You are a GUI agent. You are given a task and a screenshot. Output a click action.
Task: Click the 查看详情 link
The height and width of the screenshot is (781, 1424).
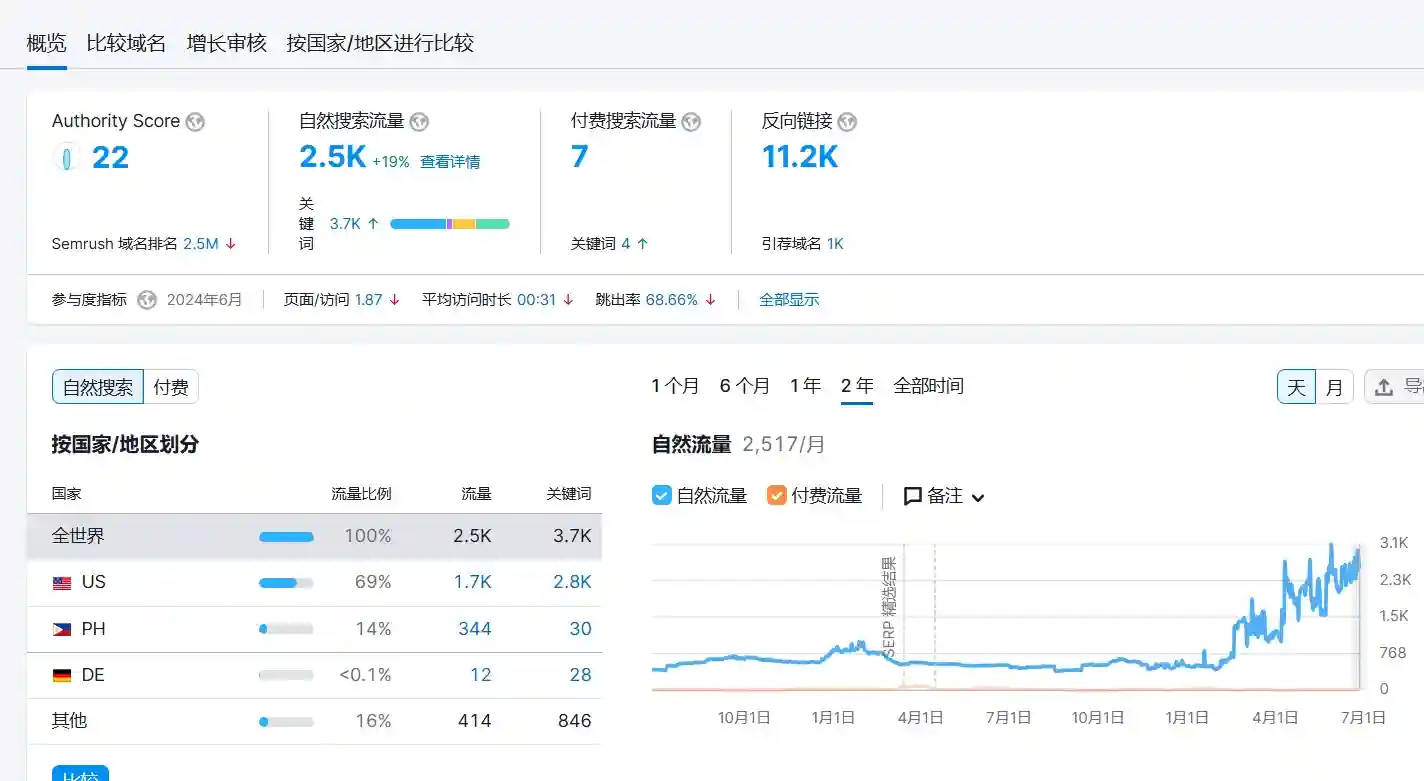[449, 162]
